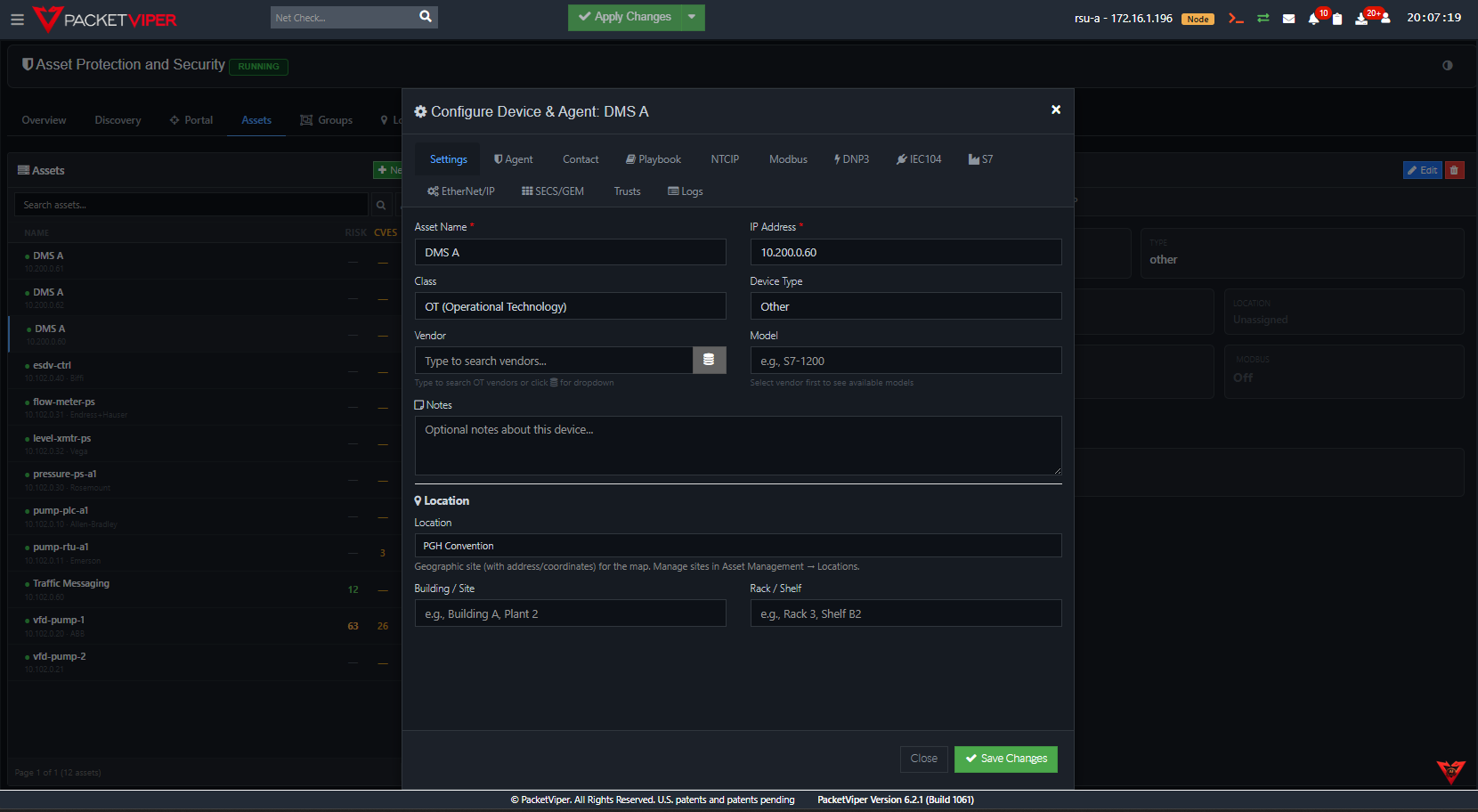Select the vfd-pump-1 asset row

[205, 627]
